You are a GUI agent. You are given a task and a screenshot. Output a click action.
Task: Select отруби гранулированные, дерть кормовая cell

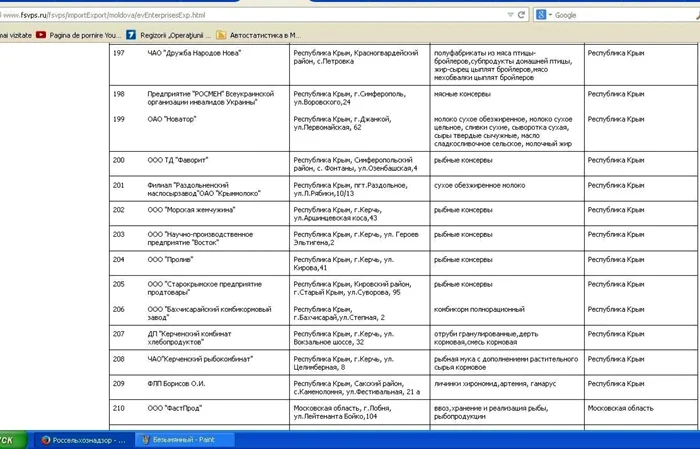tap(486, 338)
